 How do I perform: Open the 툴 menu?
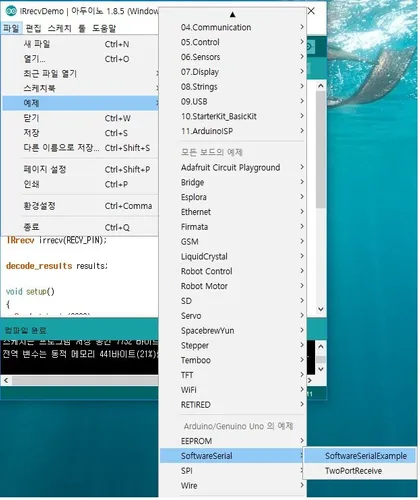click(82, 28)
